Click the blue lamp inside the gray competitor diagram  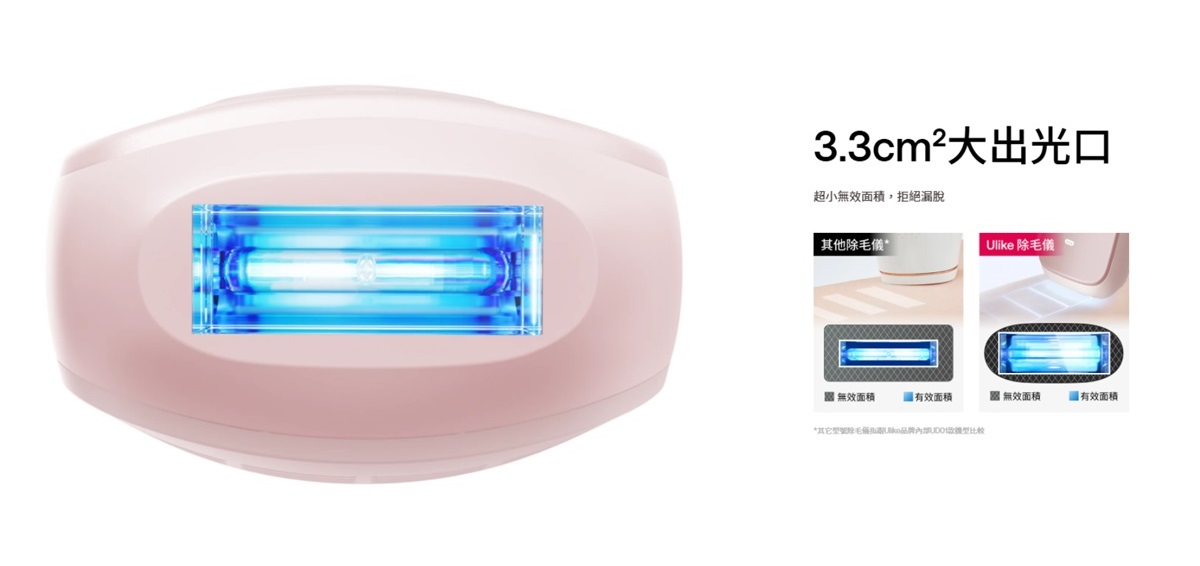click(x=889, y=353)
